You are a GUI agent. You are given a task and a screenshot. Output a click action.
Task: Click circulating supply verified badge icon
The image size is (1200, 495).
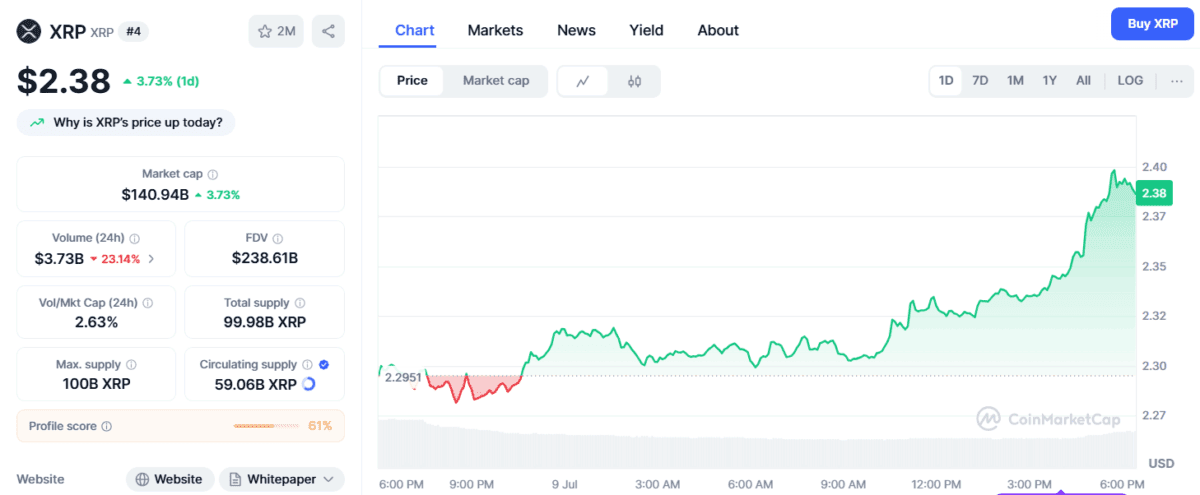(x=324, y=365)
